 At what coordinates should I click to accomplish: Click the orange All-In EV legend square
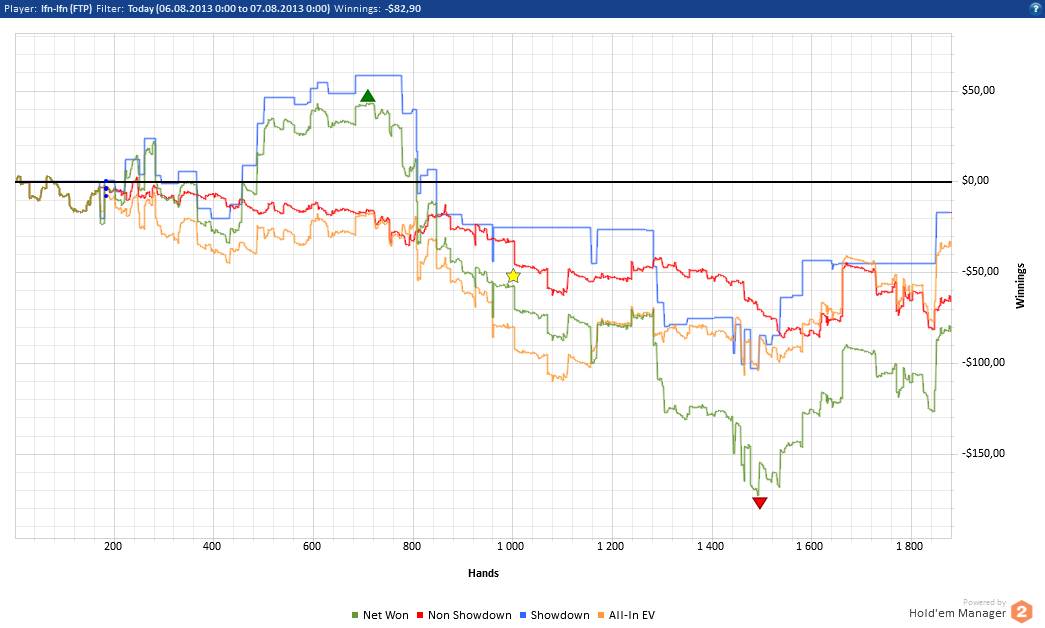coord(600,616)
